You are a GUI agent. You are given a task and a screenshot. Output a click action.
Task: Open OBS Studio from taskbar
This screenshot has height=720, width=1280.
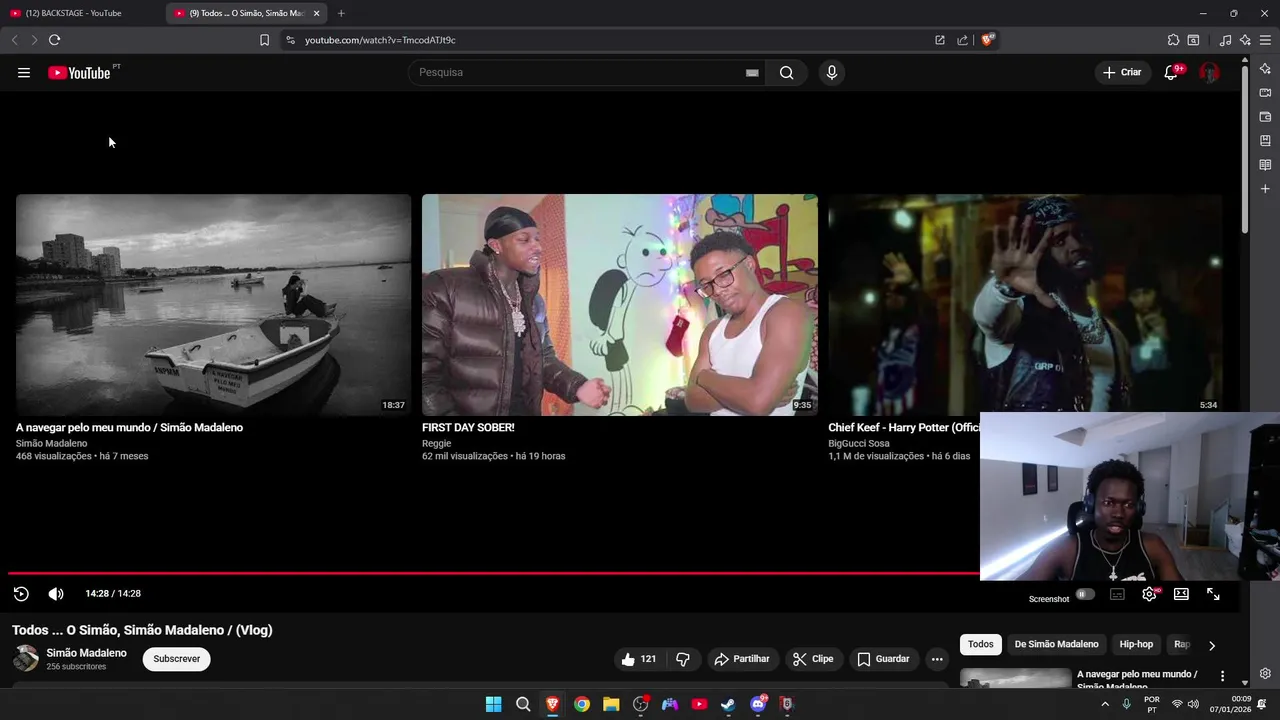[x=640, y=704]
